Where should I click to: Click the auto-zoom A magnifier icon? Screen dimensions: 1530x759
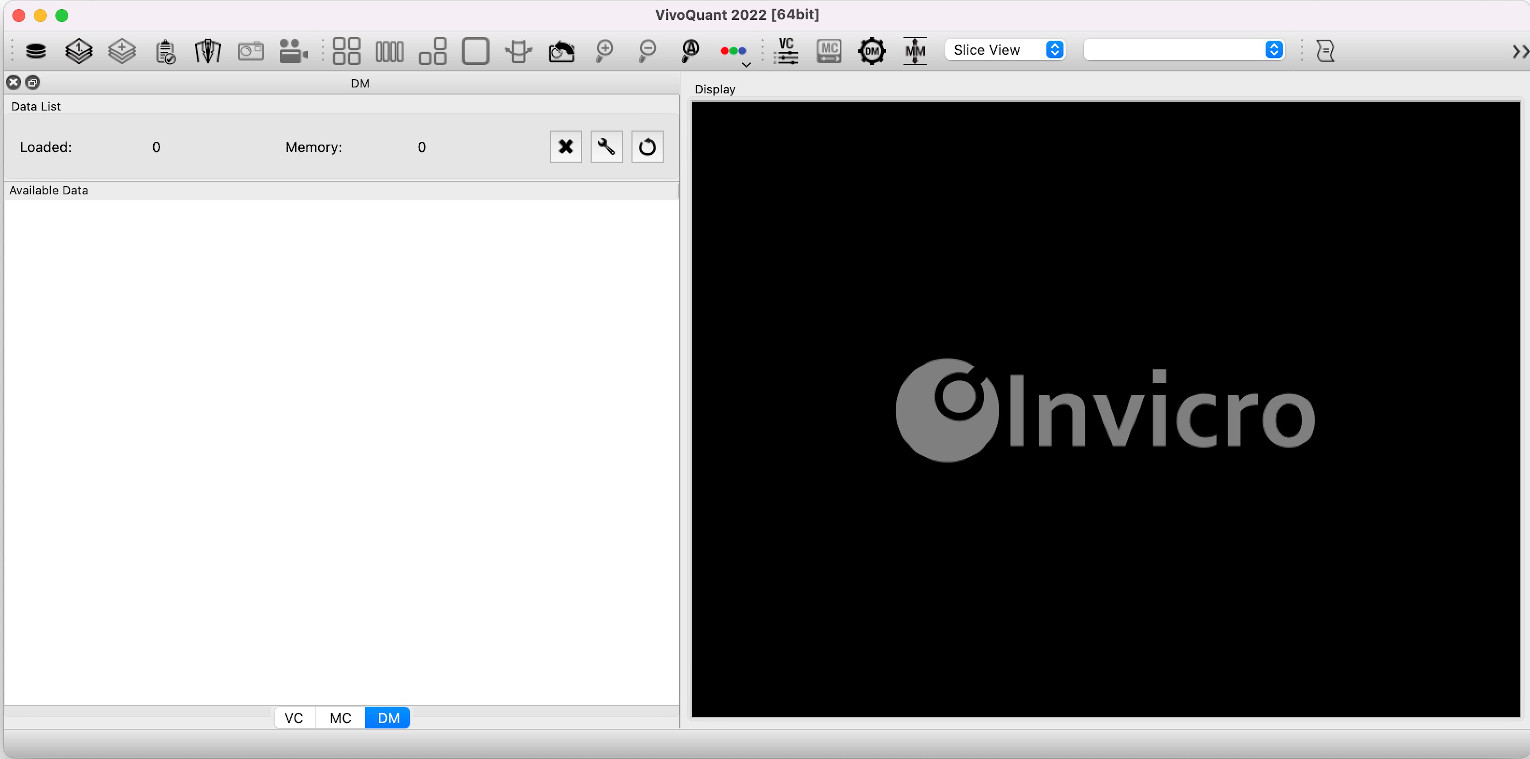click(690, 50)
